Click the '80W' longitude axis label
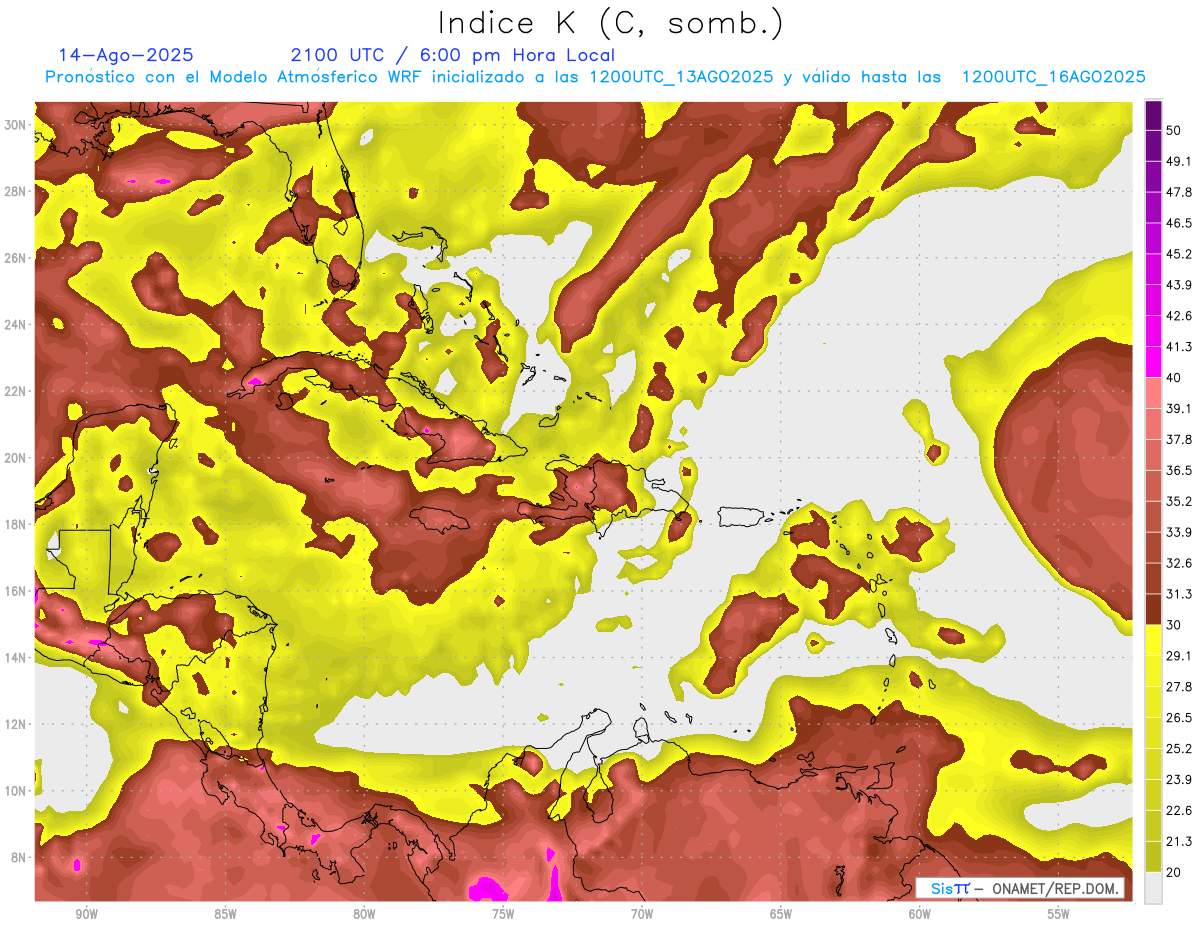This screenshot has height=927, width=1200. point(364,914)
